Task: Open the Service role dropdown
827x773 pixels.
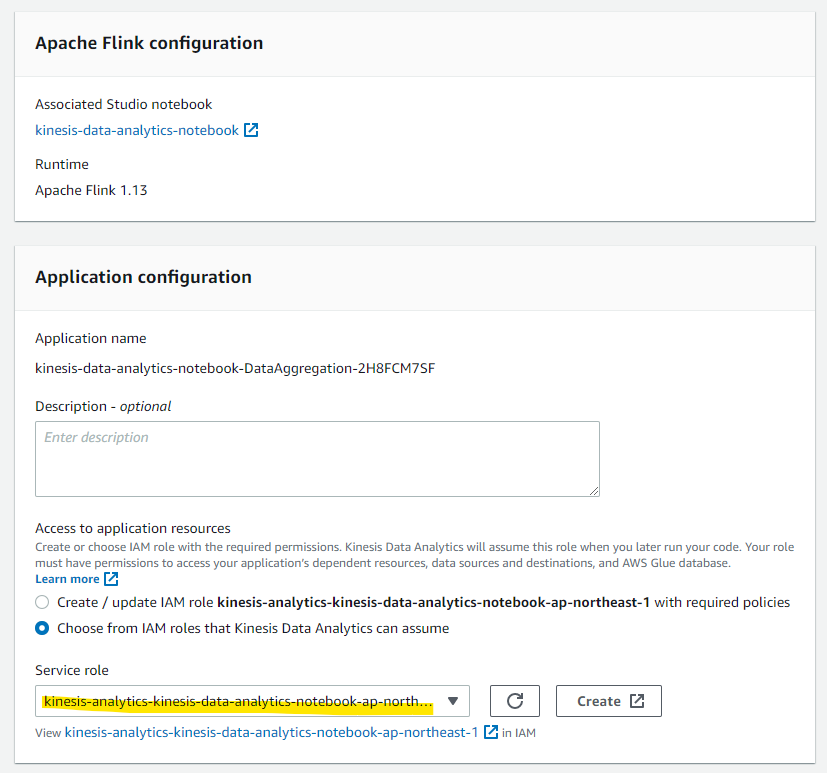Action: click(252, 701)
